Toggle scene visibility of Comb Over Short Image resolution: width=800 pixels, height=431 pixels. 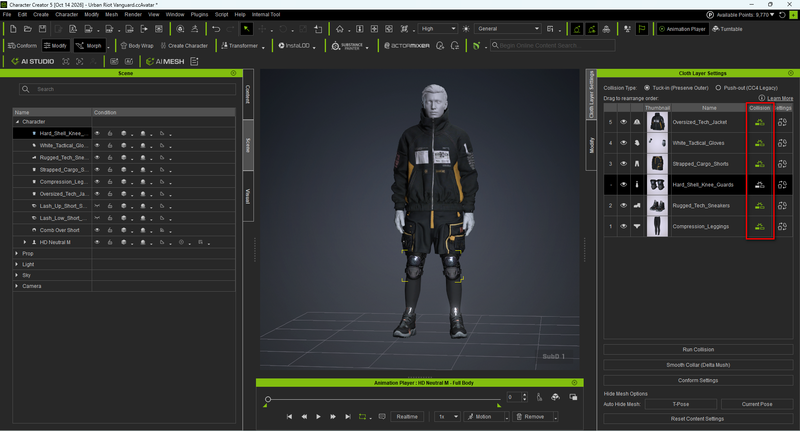pyautogui.click(x=97, y=230)
